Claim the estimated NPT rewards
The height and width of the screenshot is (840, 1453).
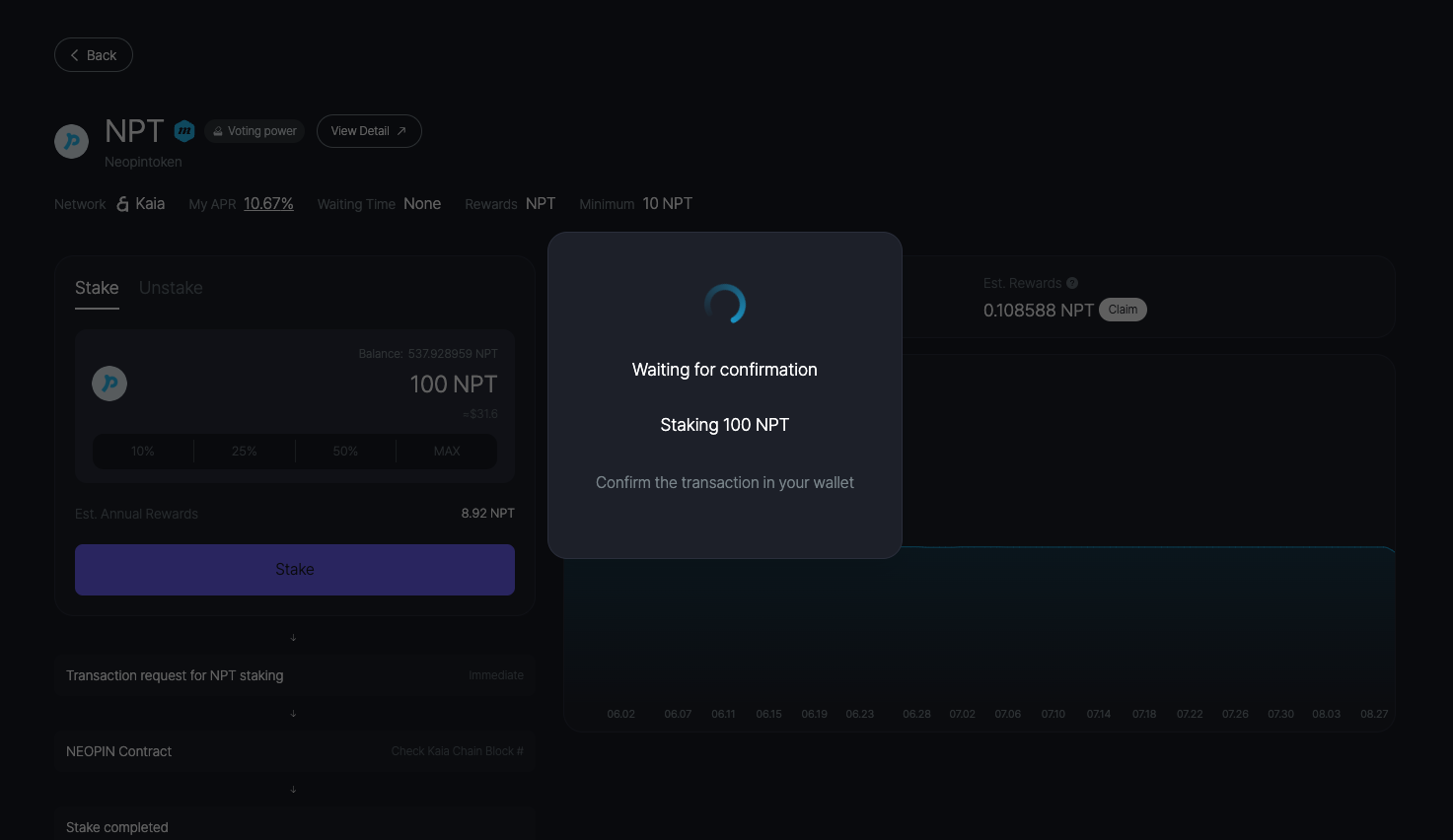[x=1123, y=310]
